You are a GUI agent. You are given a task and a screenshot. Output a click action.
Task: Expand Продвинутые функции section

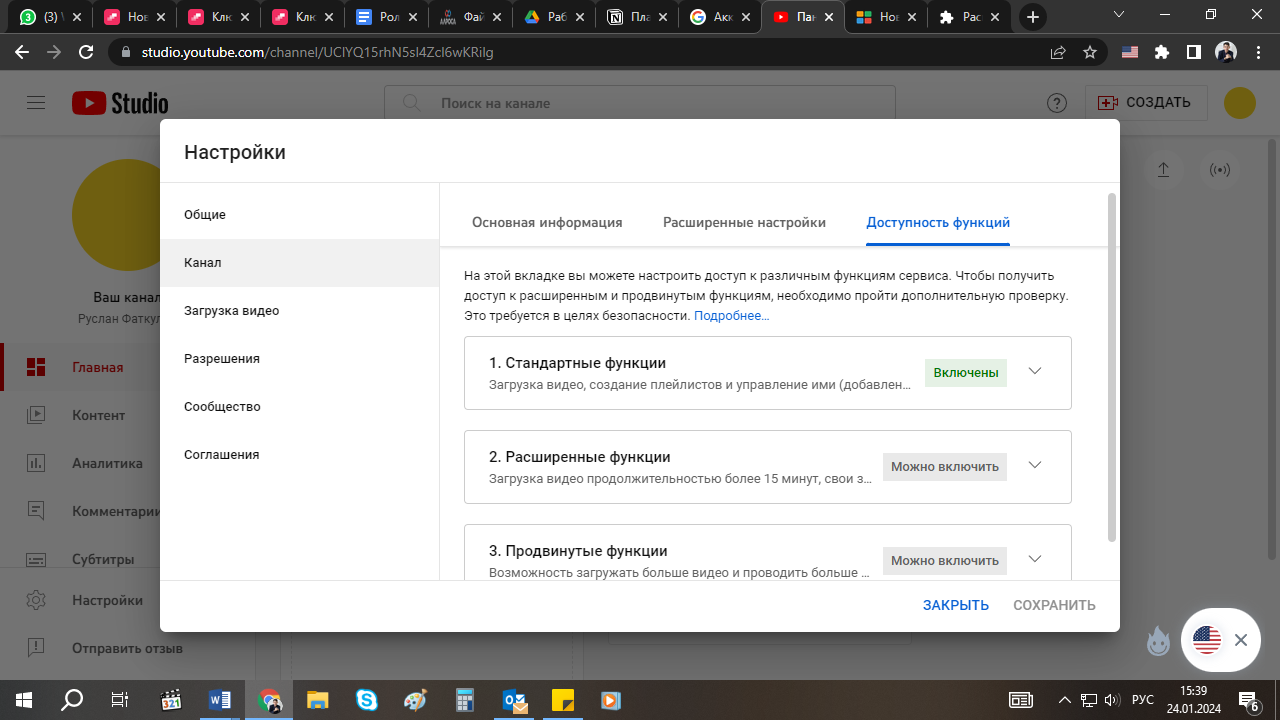tap(1035, 559)
